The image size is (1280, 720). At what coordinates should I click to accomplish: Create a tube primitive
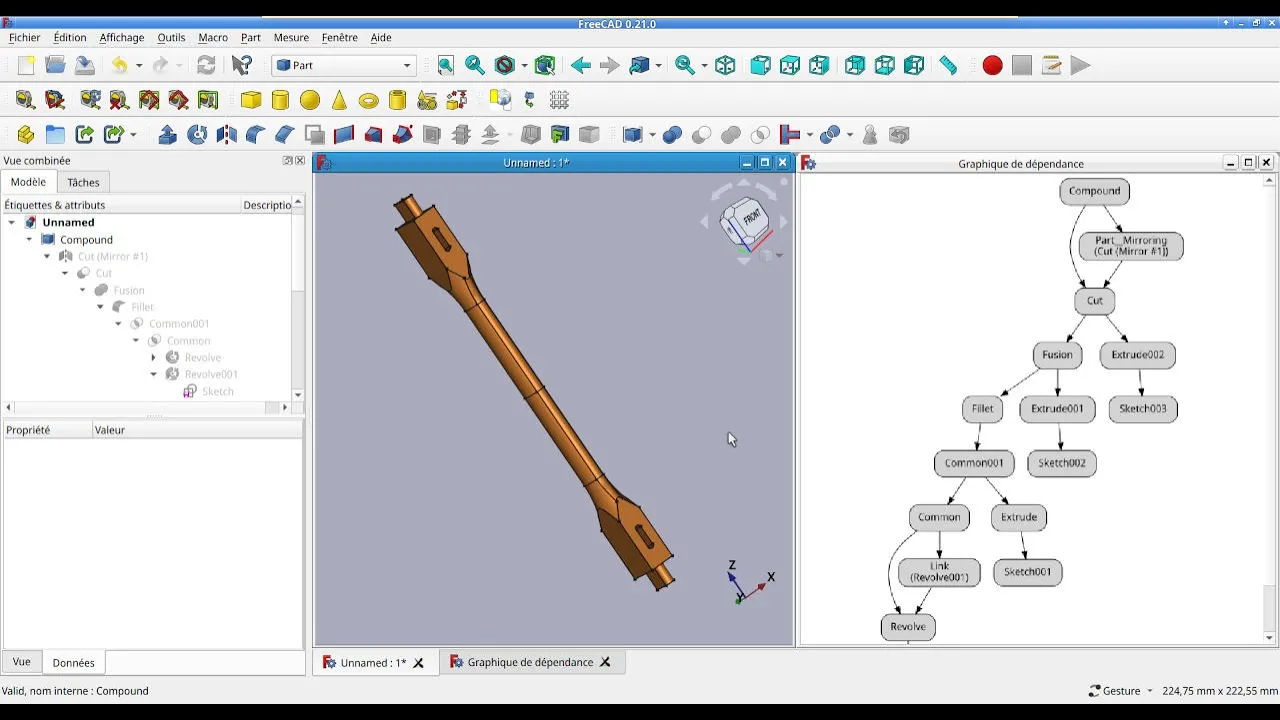click(397, 100)
